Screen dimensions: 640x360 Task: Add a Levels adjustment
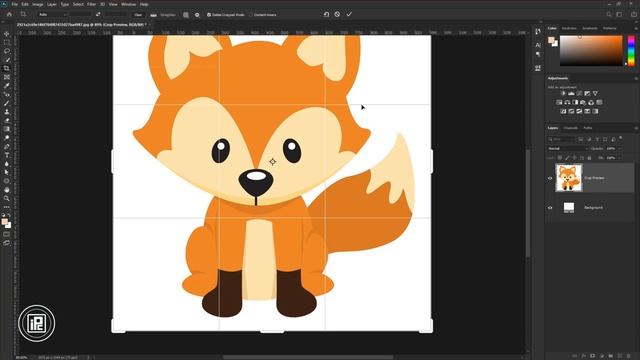(x=571, y=93)
